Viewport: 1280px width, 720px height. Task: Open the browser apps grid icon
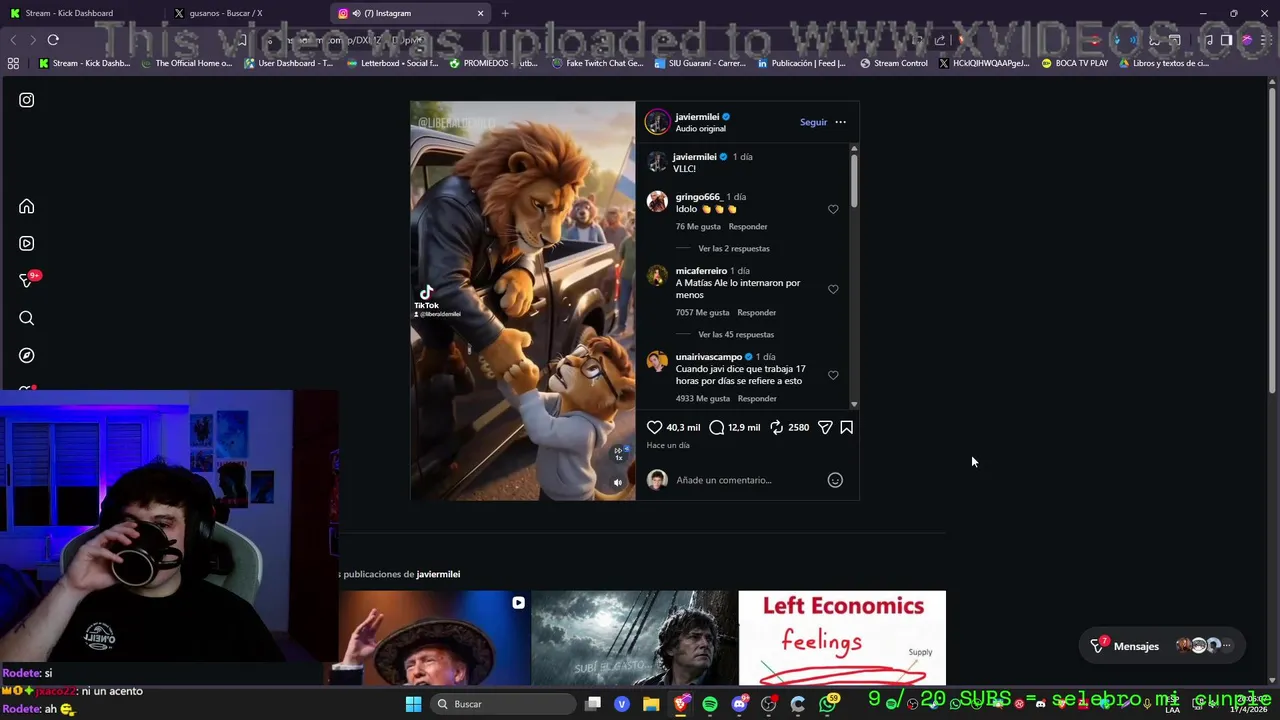(13, 63)
